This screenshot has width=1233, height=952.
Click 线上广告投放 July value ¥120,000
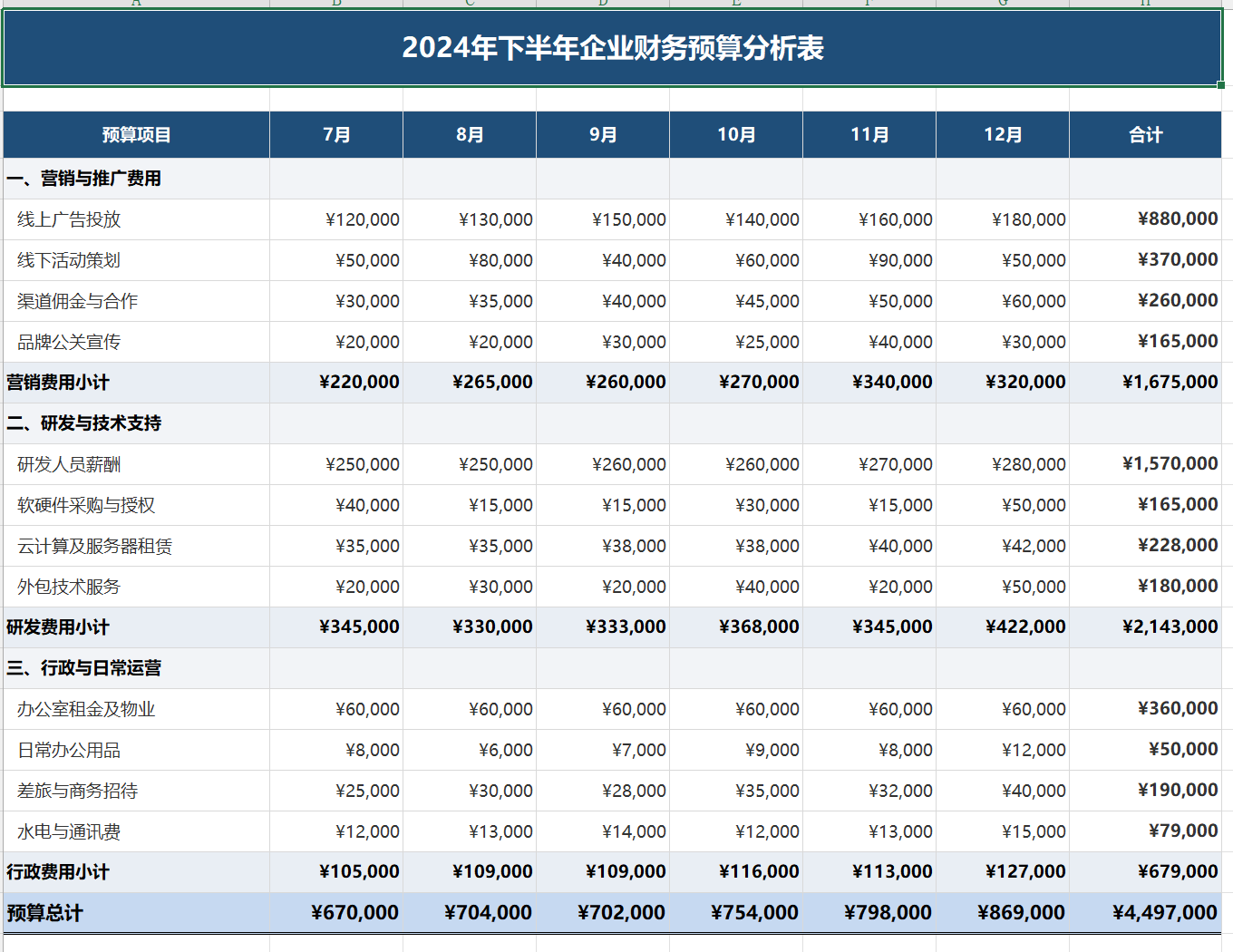(336, 219)
